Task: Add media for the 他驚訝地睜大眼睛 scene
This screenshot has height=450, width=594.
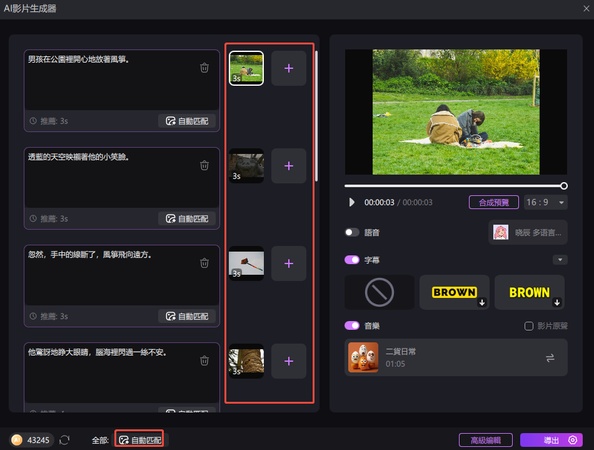Action: point(289,361)
